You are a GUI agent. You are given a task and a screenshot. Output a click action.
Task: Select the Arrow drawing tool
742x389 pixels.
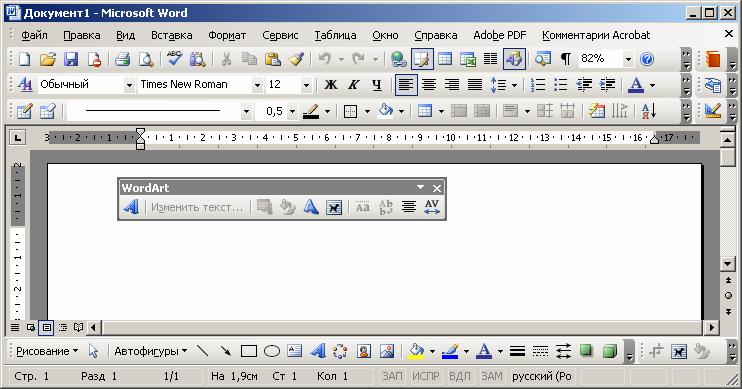(226, 351)
